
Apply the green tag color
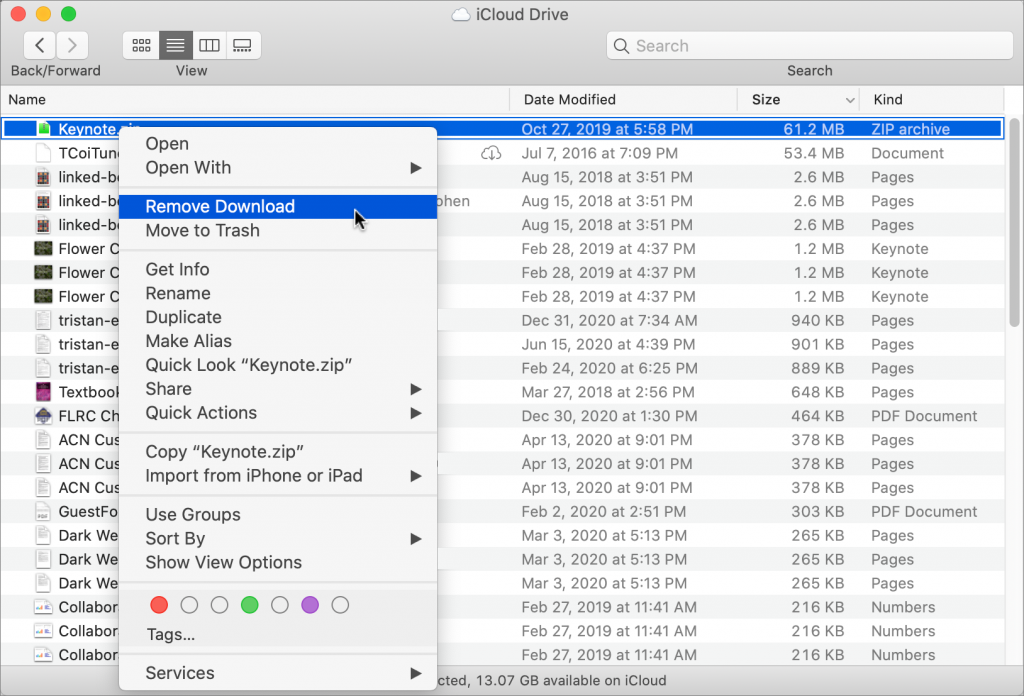pyautogui.click(x=249, y=605)
